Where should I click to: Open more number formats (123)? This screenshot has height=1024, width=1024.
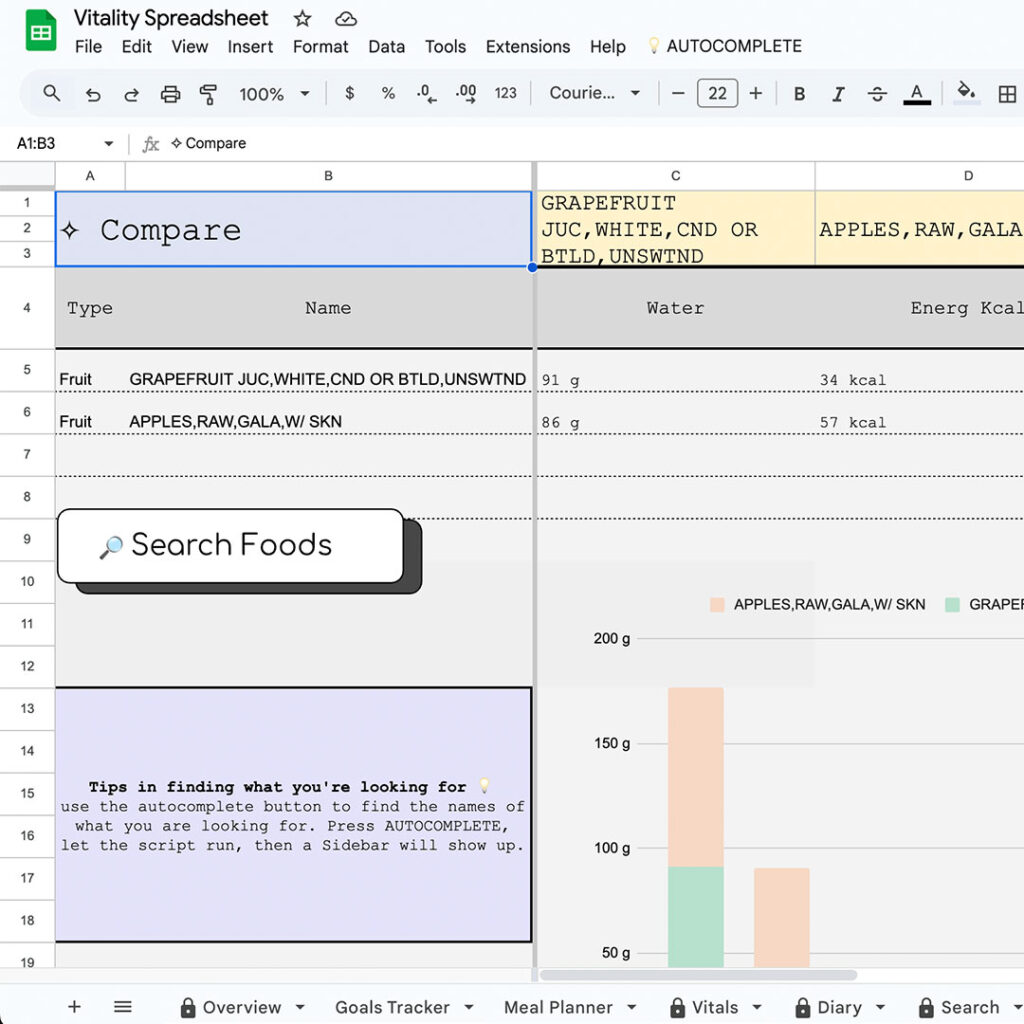(505, 93)
